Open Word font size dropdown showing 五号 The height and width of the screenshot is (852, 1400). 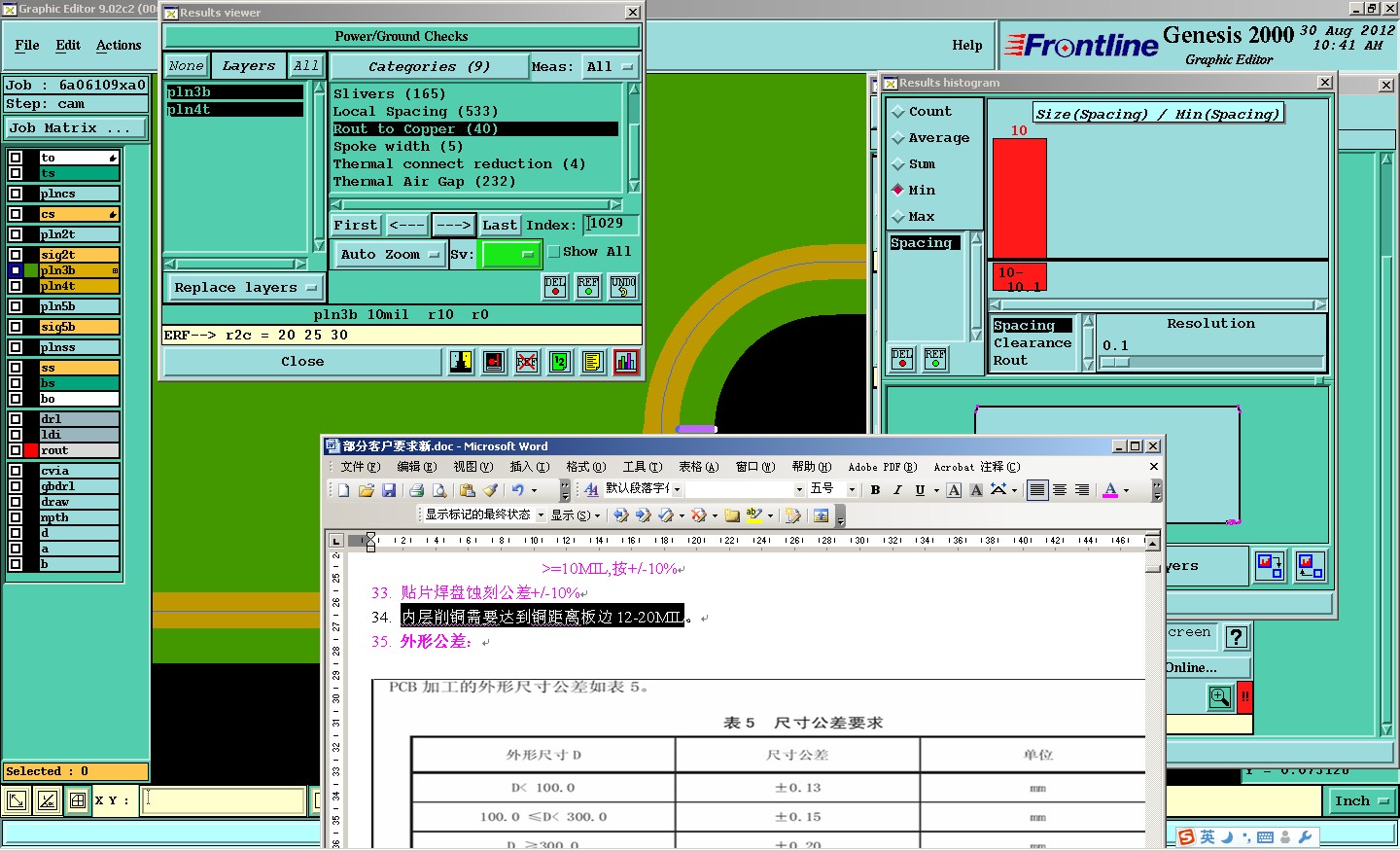pyautogui.click(x=852, y=490)
